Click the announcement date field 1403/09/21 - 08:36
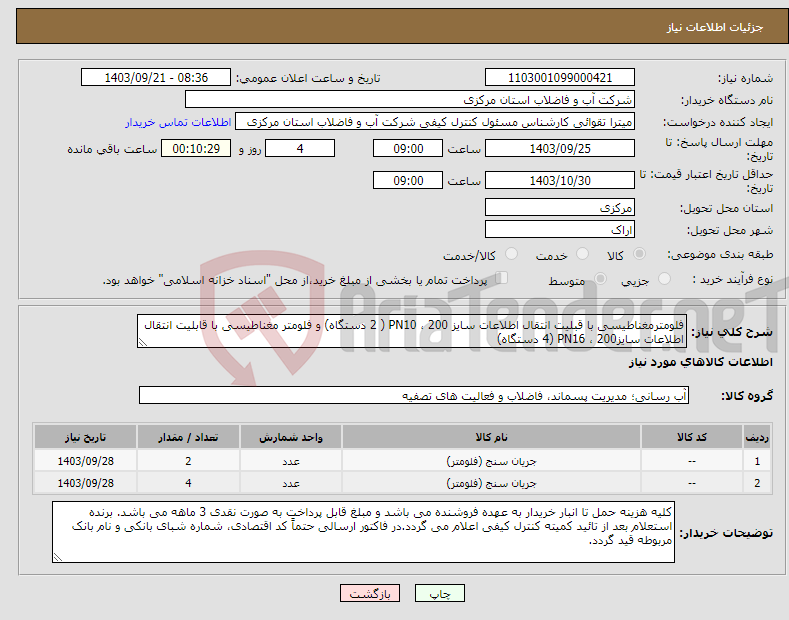Viewport: 789px width, 620px height. coord(156,78)
